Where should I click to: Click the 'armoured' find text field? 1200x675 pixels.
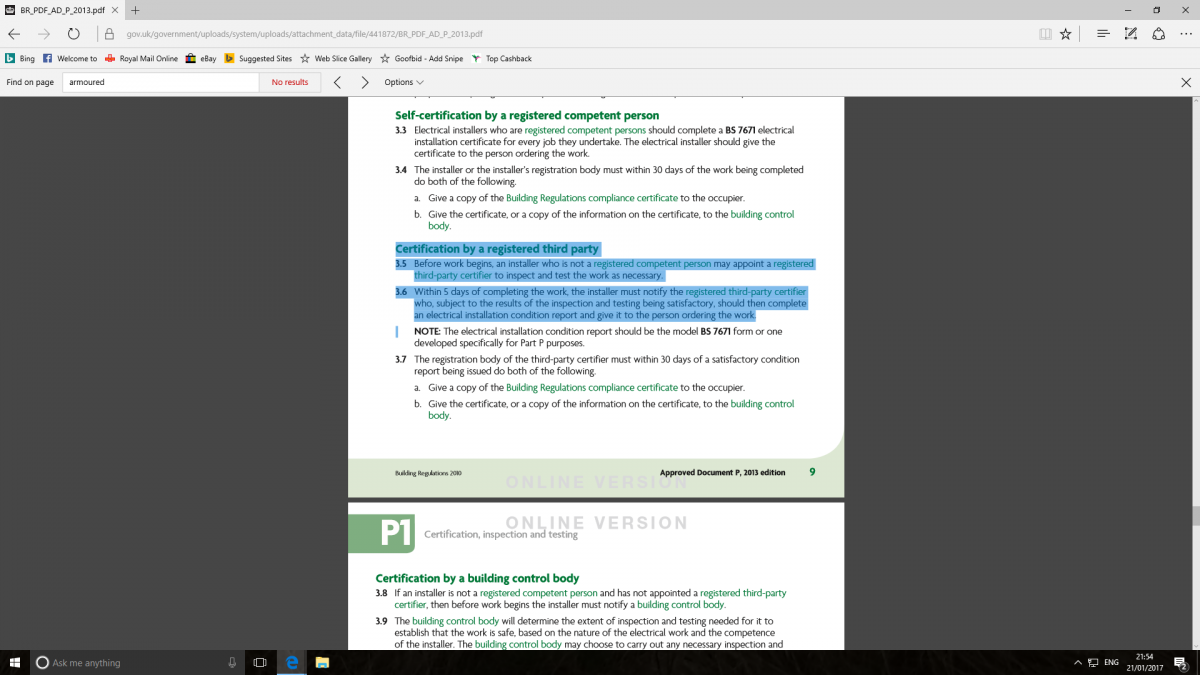(x=160, y=82)
